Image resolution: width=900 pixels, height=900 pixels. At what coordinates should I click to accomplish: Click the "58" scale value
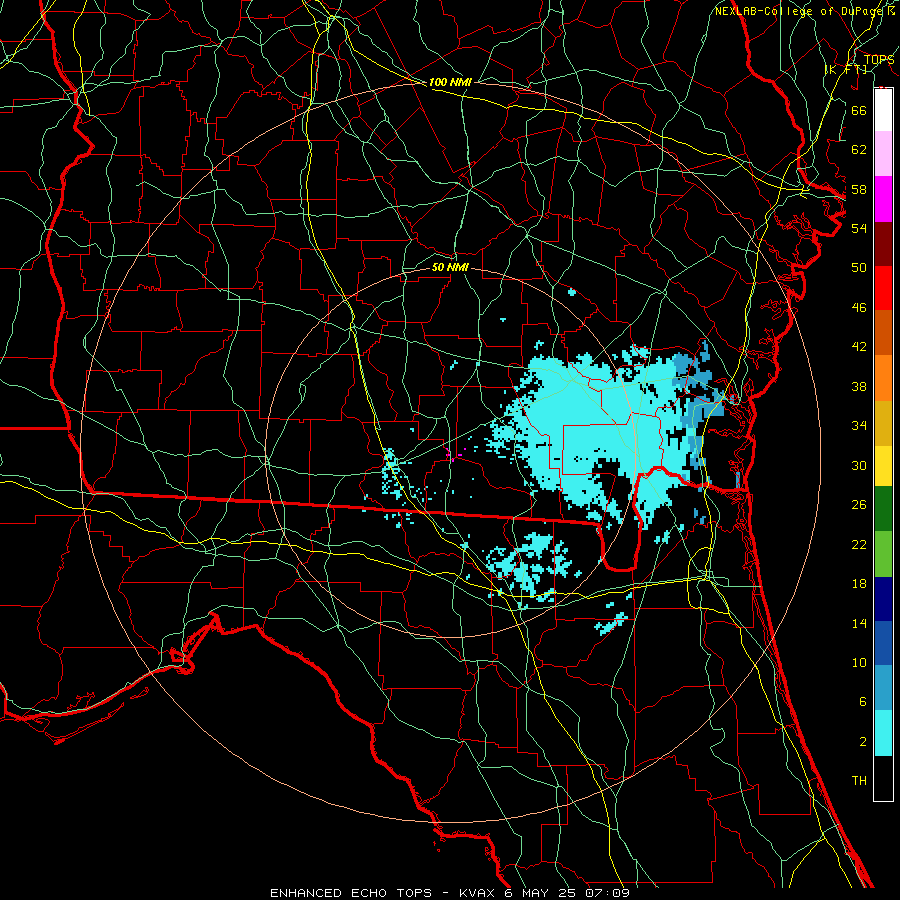(859, 189)
